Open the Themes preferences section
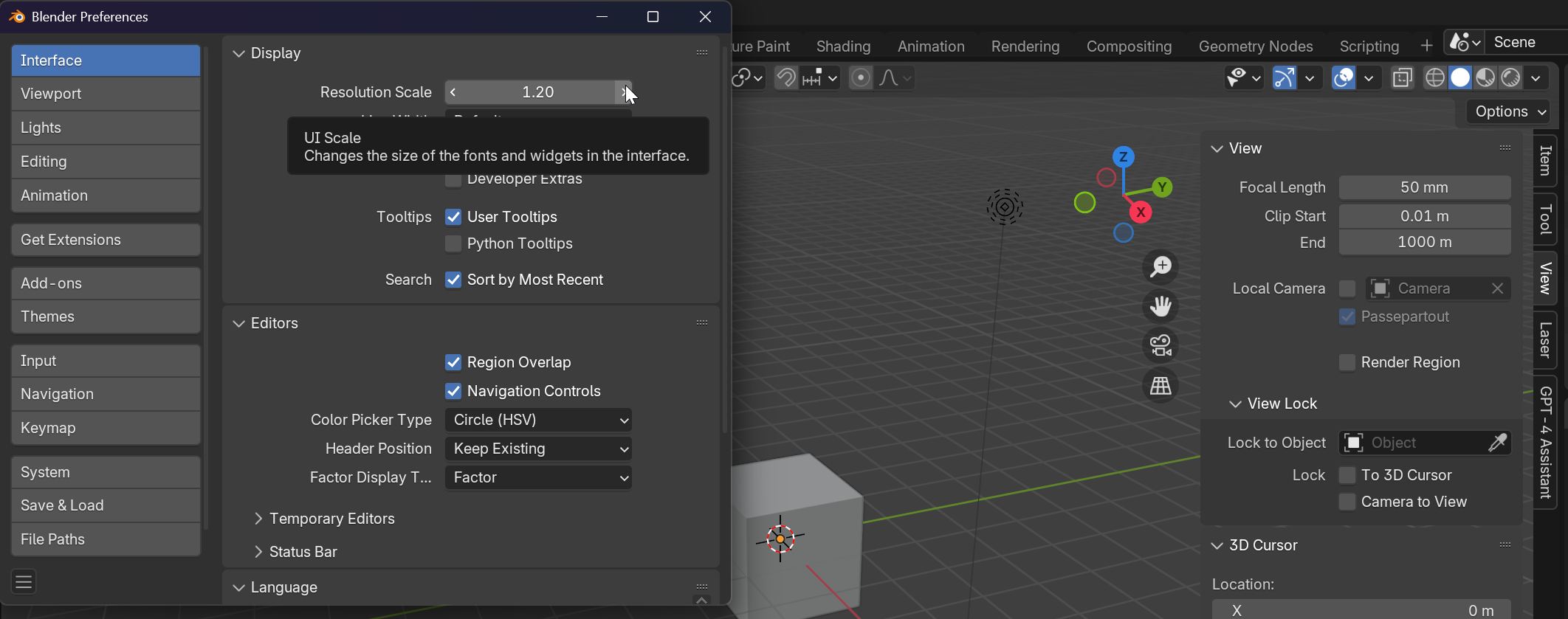 pos(106,317)
